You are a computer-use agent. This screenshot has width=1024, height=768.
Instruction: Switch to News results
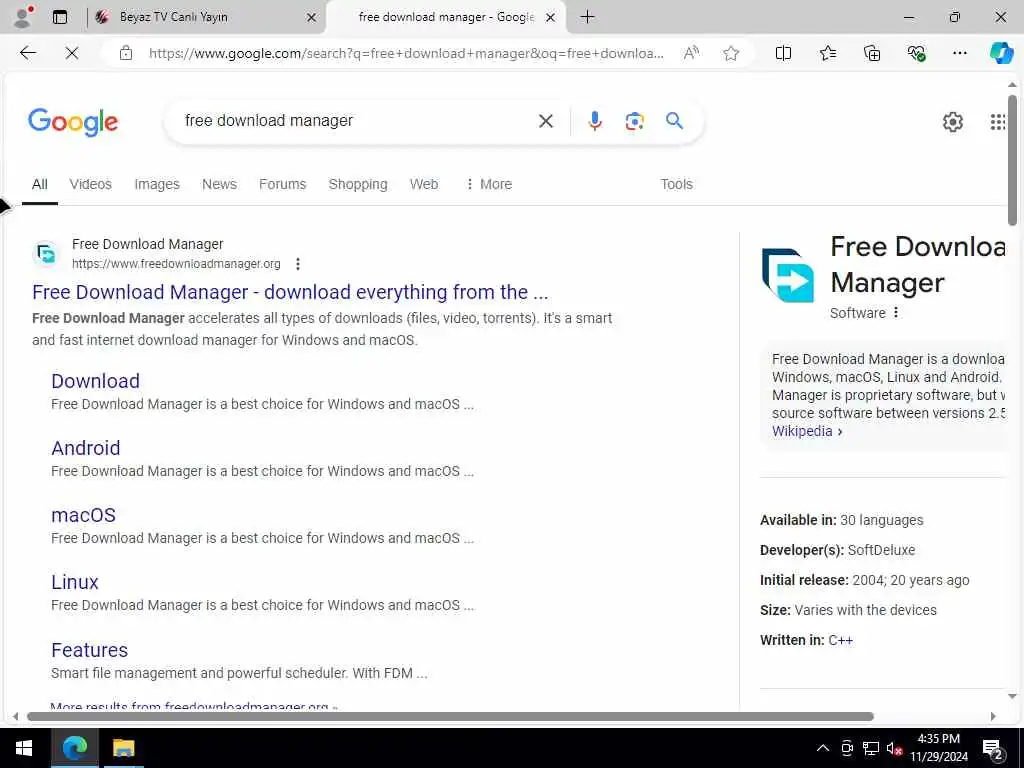(x=219, y=184)
